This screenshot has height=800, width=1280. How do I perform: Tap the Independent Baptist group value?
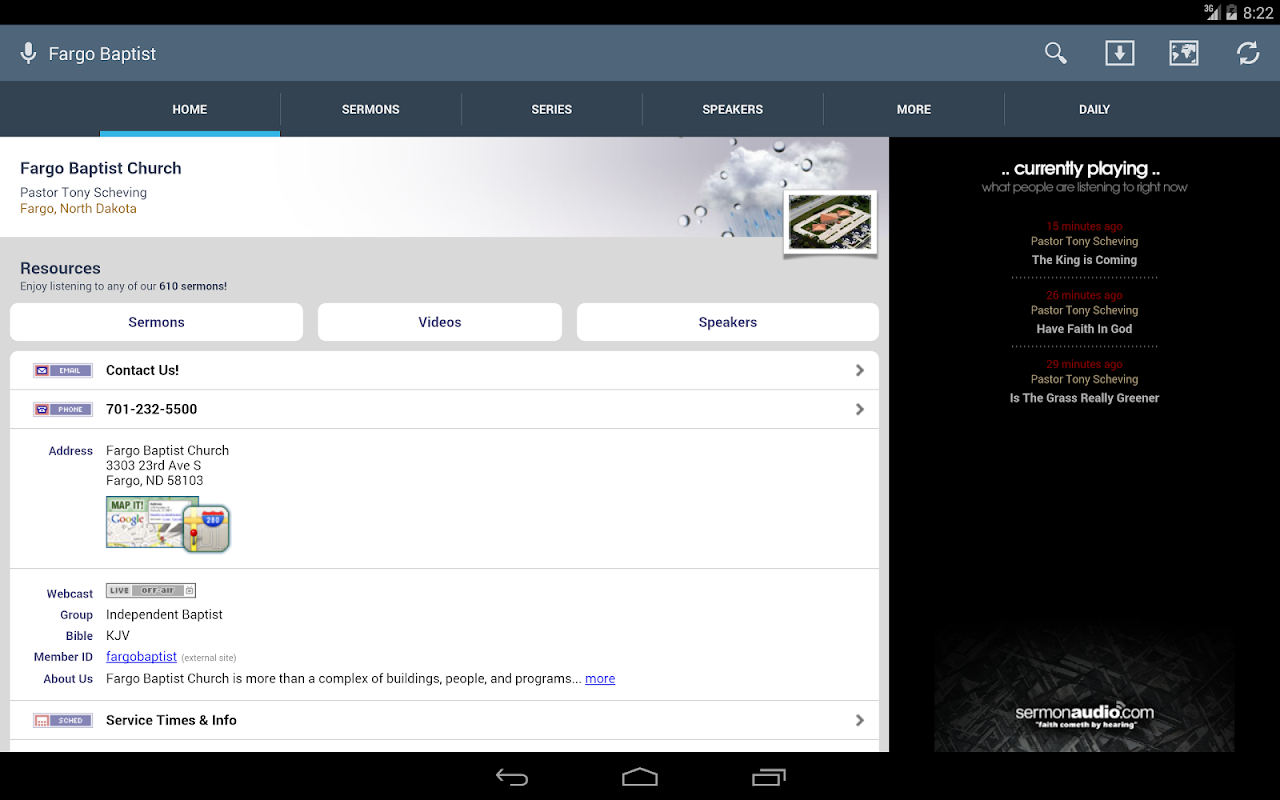pos(165,615)
